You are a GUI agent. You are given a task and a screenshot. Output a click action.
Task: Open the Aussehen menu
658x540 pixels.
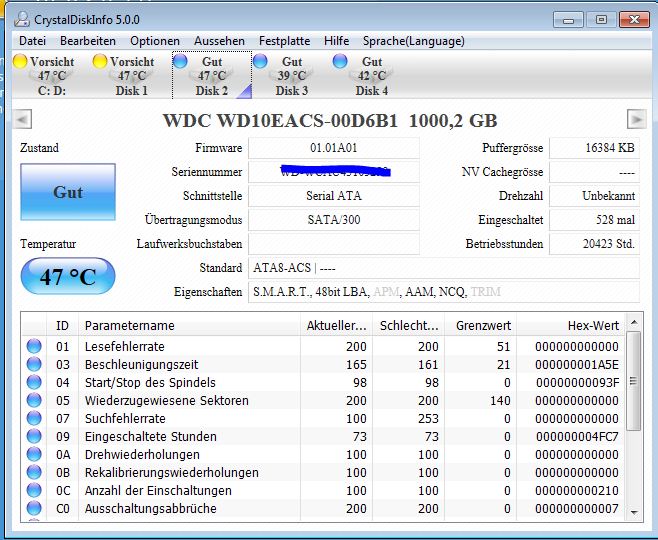(219, 41)
